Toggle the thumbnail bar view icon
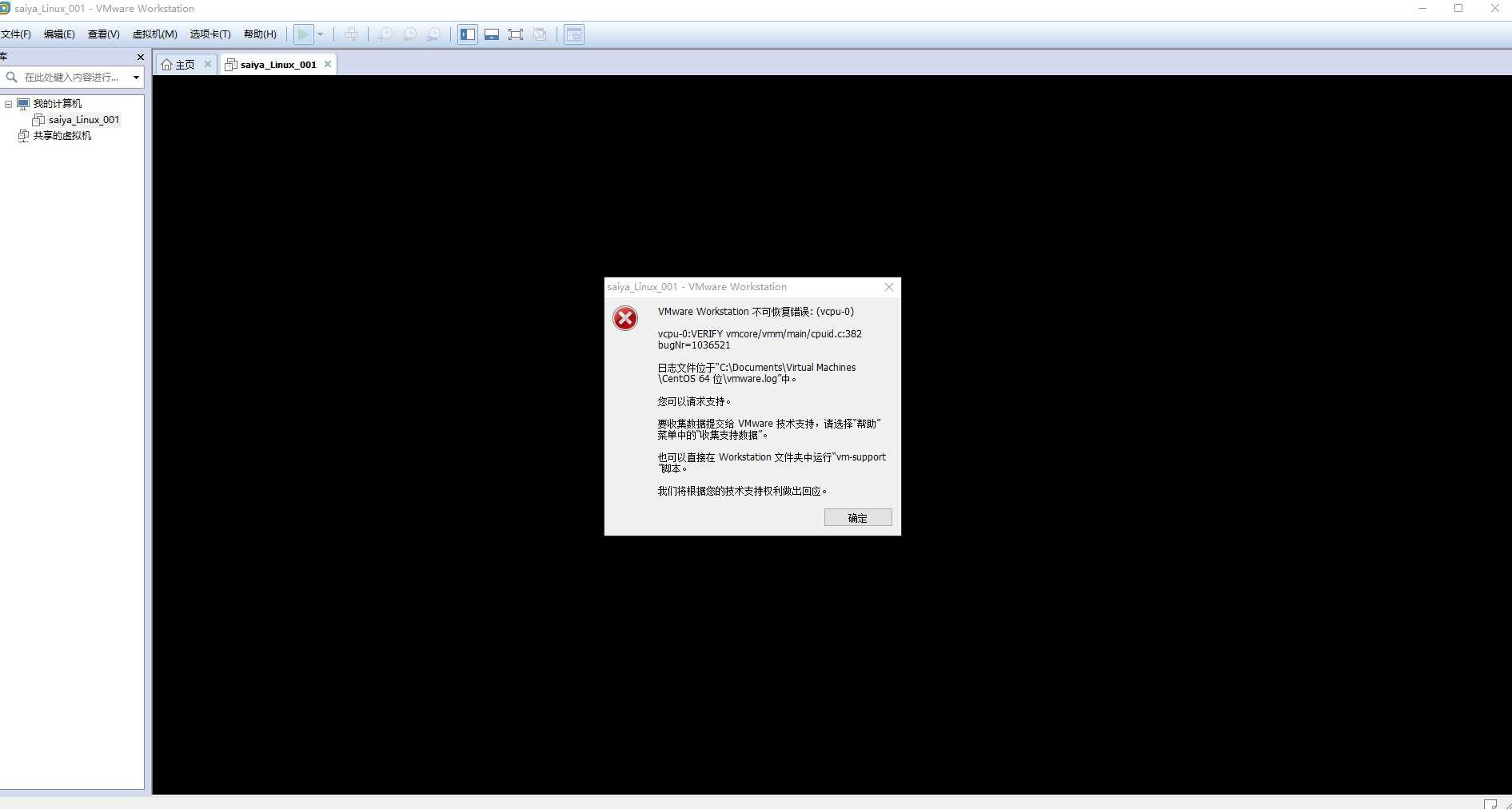Image resolution: width=1512 pixels, height=809 pixels. tap(492, 34)
